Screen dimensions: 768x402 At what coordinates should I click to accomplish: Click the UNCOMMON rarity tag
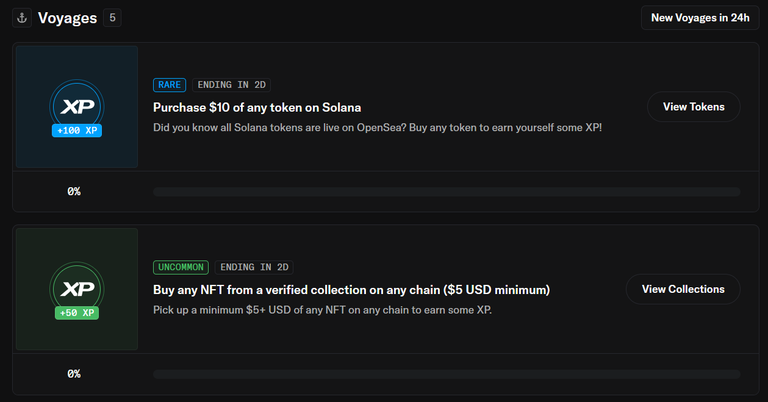[181, 267]
